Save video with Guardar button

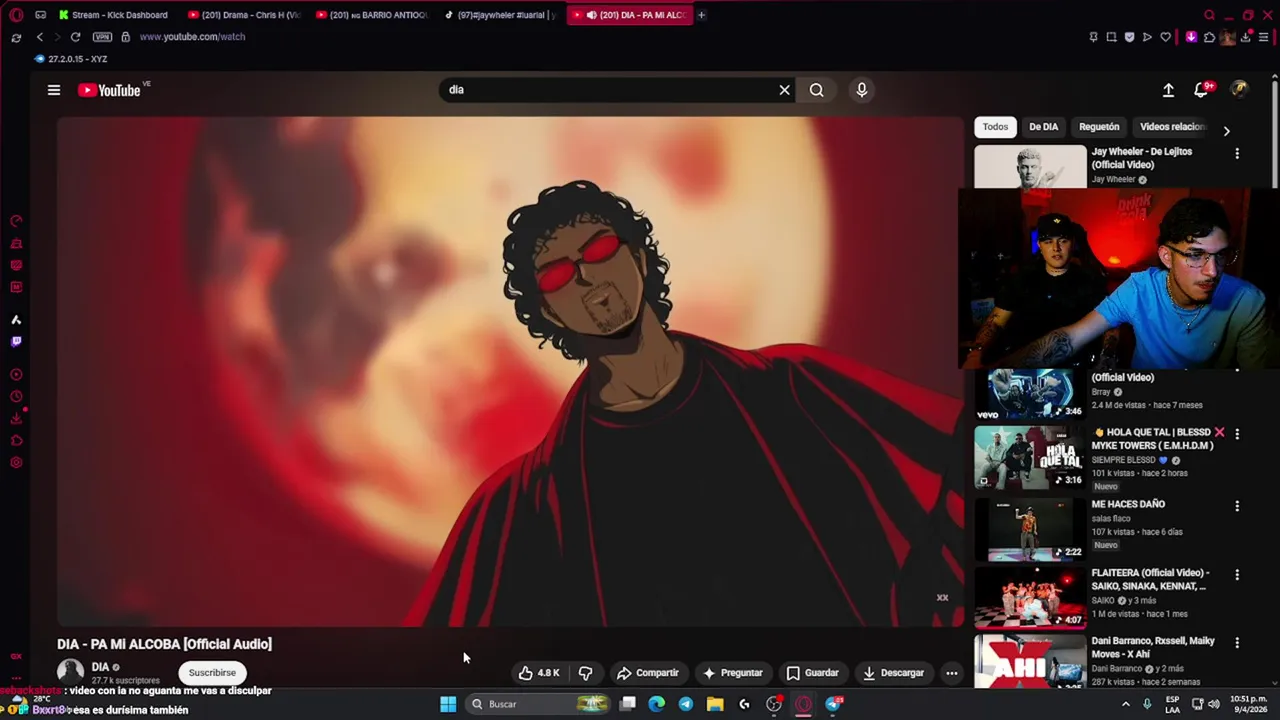click(813, 673)
